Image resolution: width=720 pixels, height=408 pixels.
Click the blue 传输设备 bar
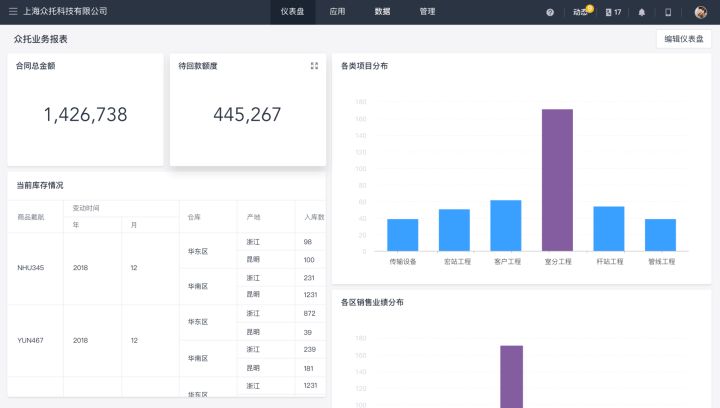coord(403,235)
